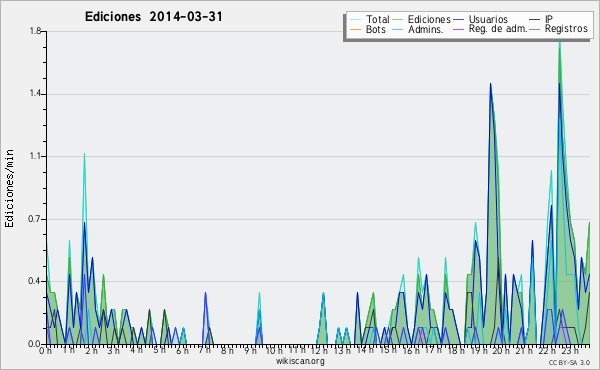Click the '2 h' x-axis label
600x370 pixels.
click(x=91, y=351)
